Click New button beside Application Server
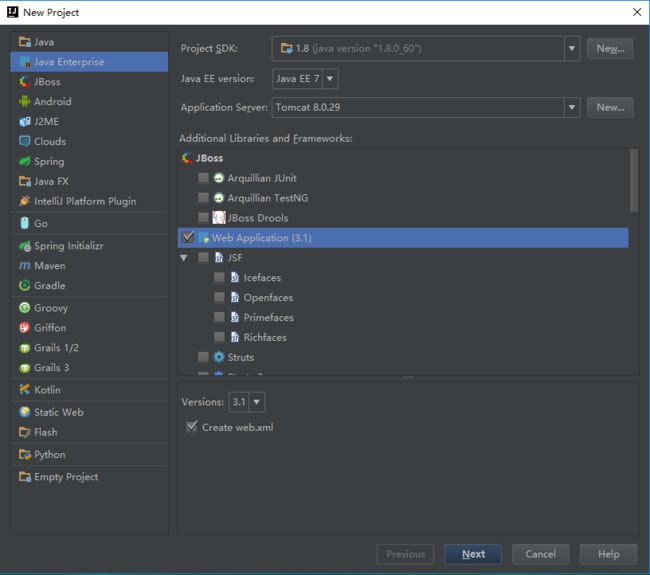The image size is (650, 575). [x=610, y=107]
